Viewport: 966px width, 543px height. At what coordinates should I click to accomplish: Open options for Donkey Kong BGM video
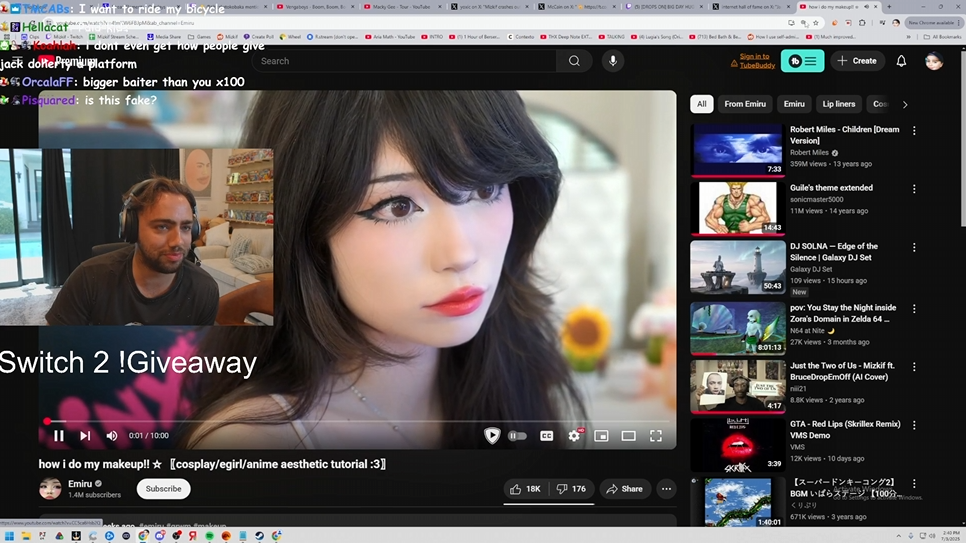click(x=914, y=484)
